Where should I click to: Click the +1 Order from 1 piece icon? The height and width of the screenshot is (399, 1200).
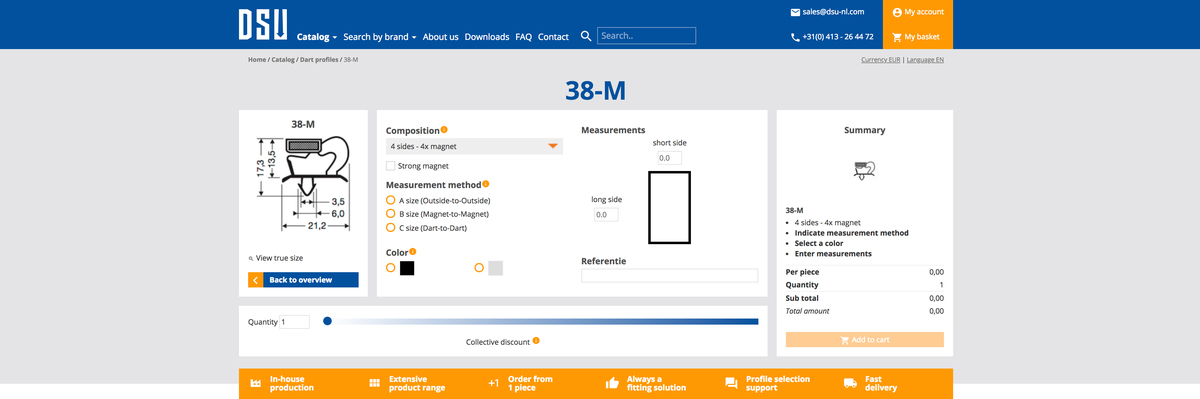(493, 383)
